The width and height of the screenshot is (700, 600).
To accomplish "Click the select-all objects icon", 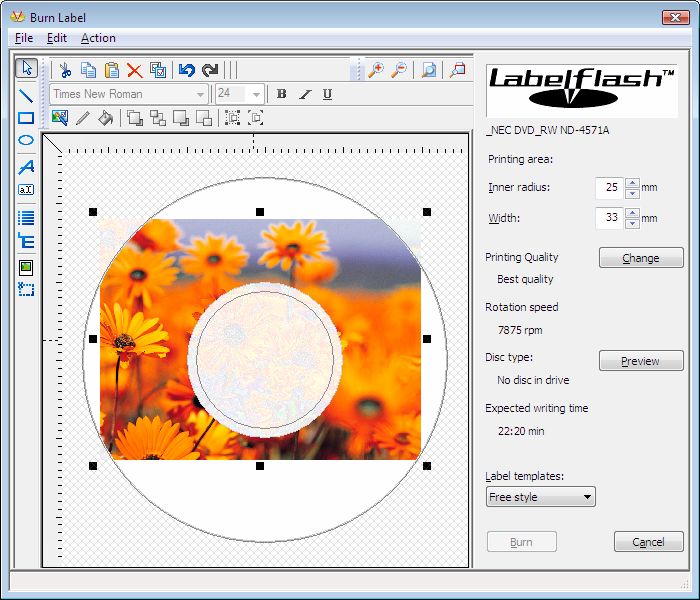I will tap(158, 70).
